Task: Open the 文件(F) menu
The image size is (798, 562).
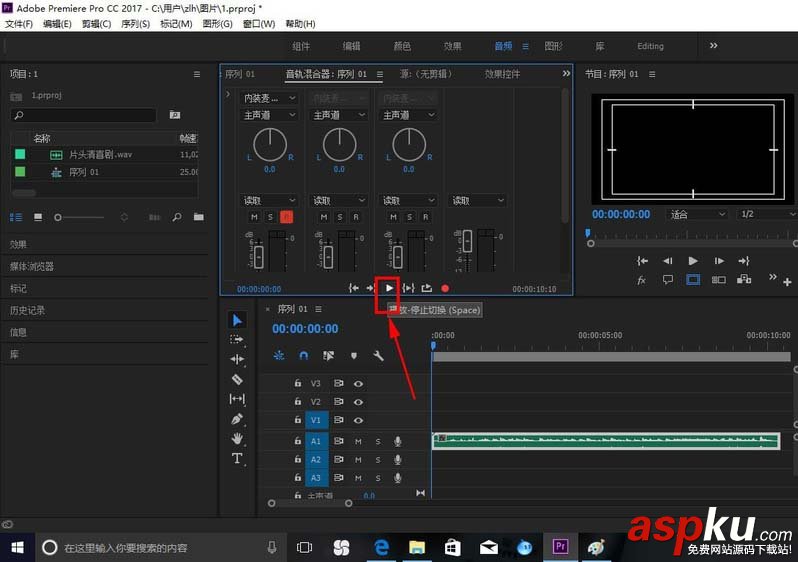Action: point(19,24)
